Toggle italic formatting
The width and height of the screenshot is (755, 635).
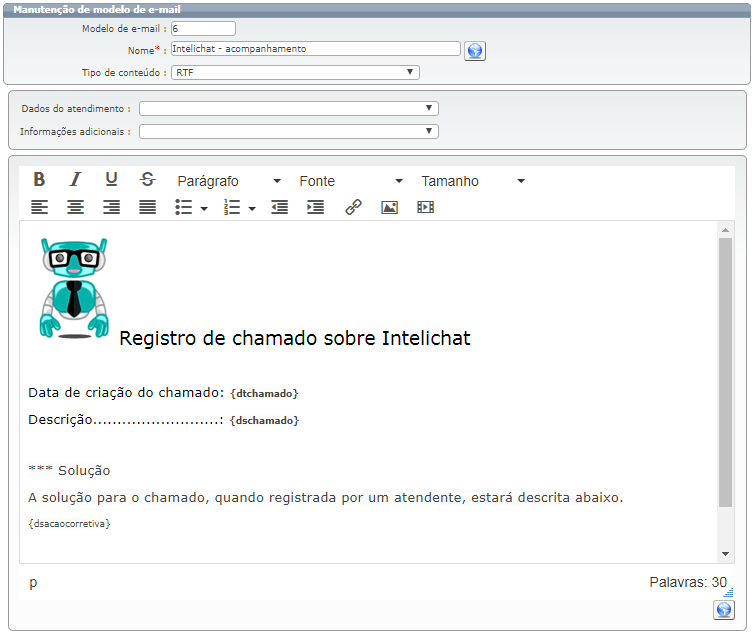[x=75, y=180]
